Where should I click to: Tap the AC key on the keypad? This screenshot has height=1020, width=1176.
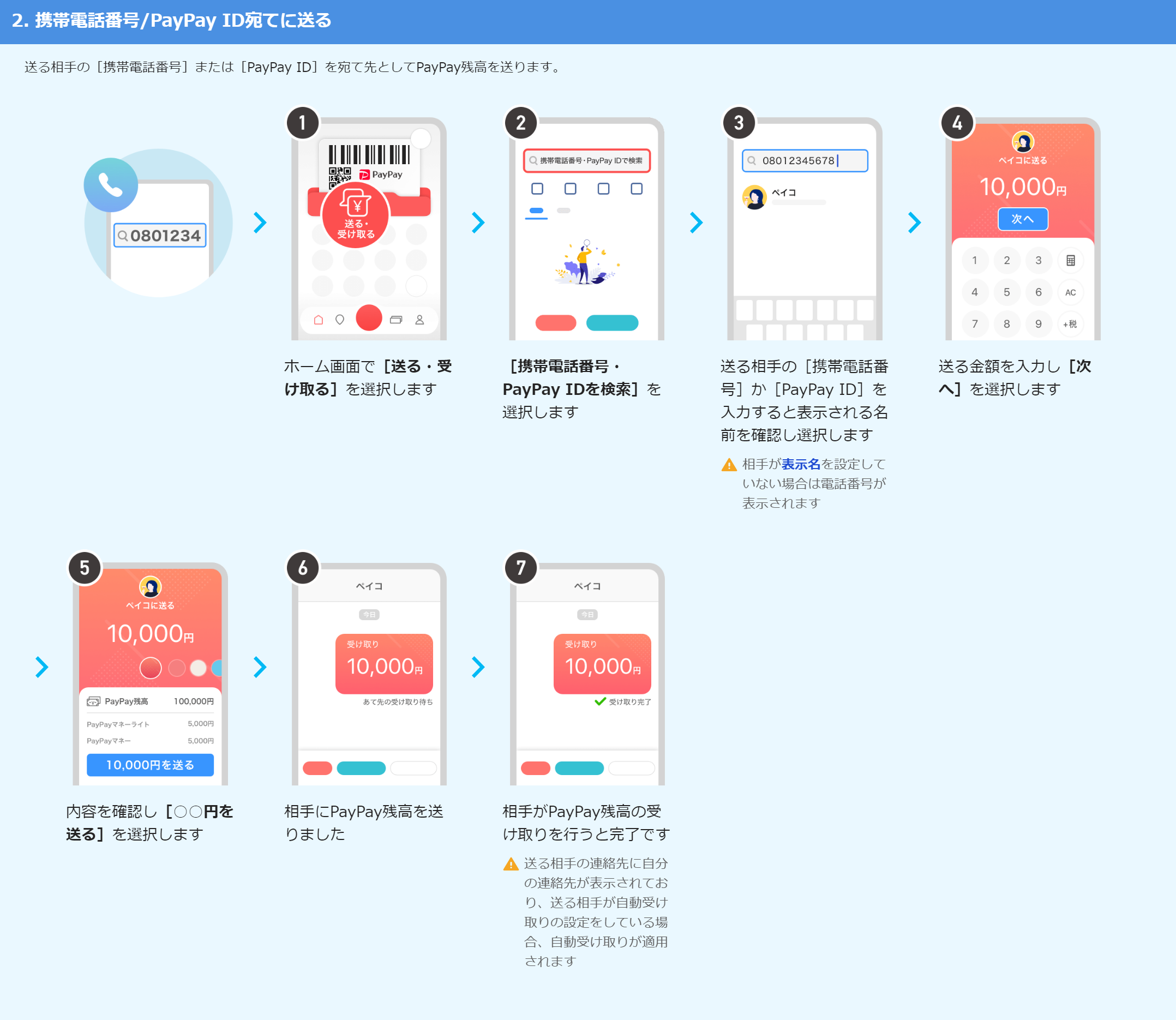pyautogui.click(x=1070, y=292)
